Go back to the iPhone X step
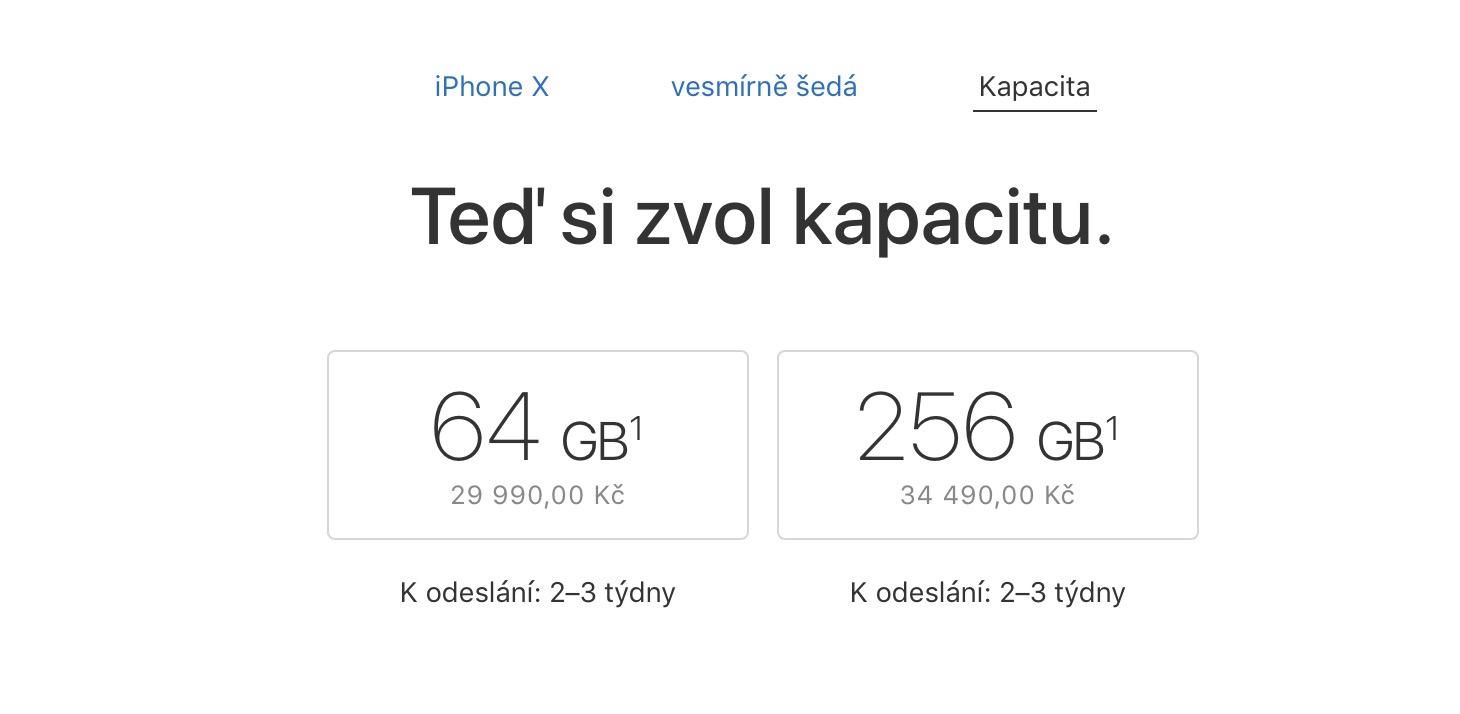The width and height of the screenshot is (1460, 714). click(491, 87)
